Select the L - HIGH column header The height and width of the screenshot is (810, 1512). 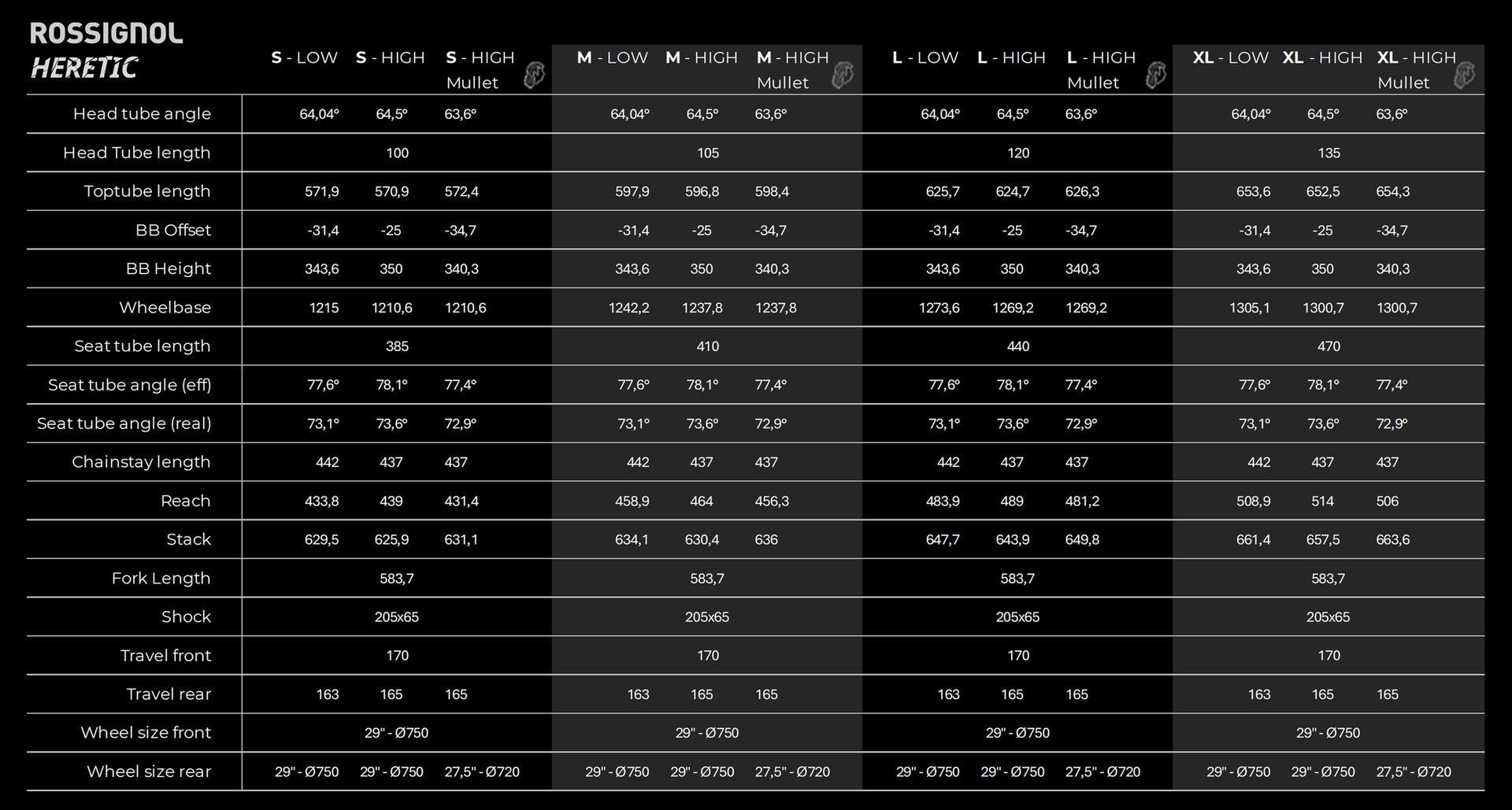1011,57
